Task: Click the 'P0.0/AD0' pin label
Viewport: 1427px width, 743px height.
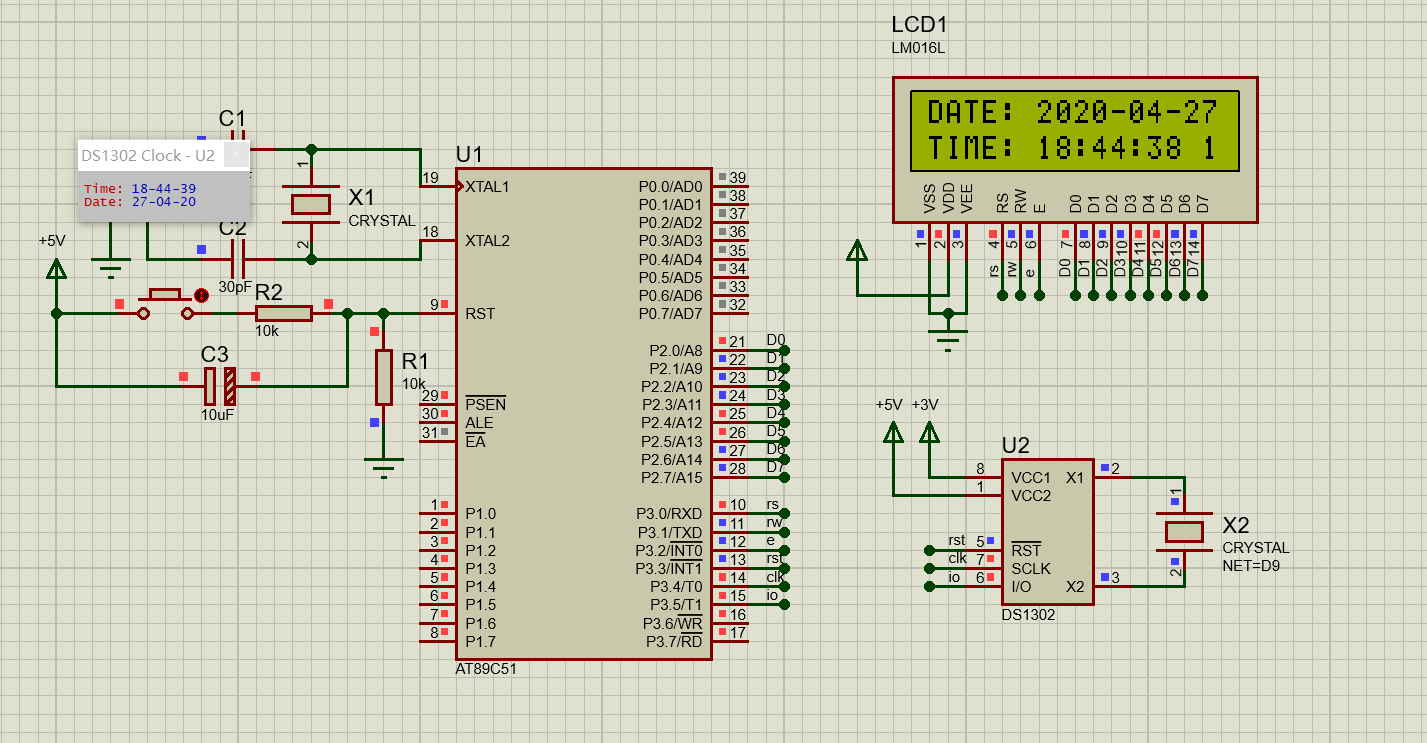Action: coord(670,187)
